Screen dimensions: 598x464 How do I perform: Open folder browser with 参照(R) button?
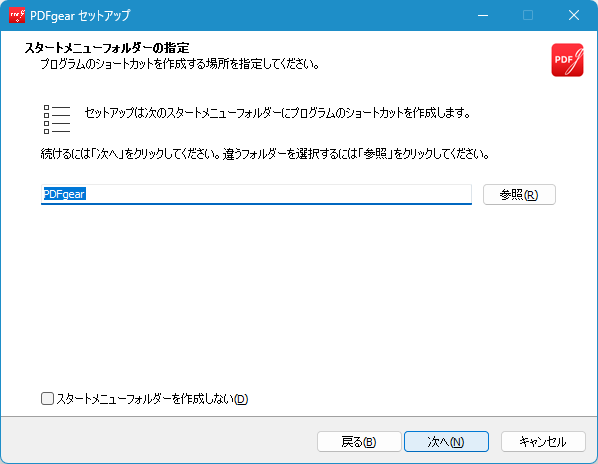519,194
